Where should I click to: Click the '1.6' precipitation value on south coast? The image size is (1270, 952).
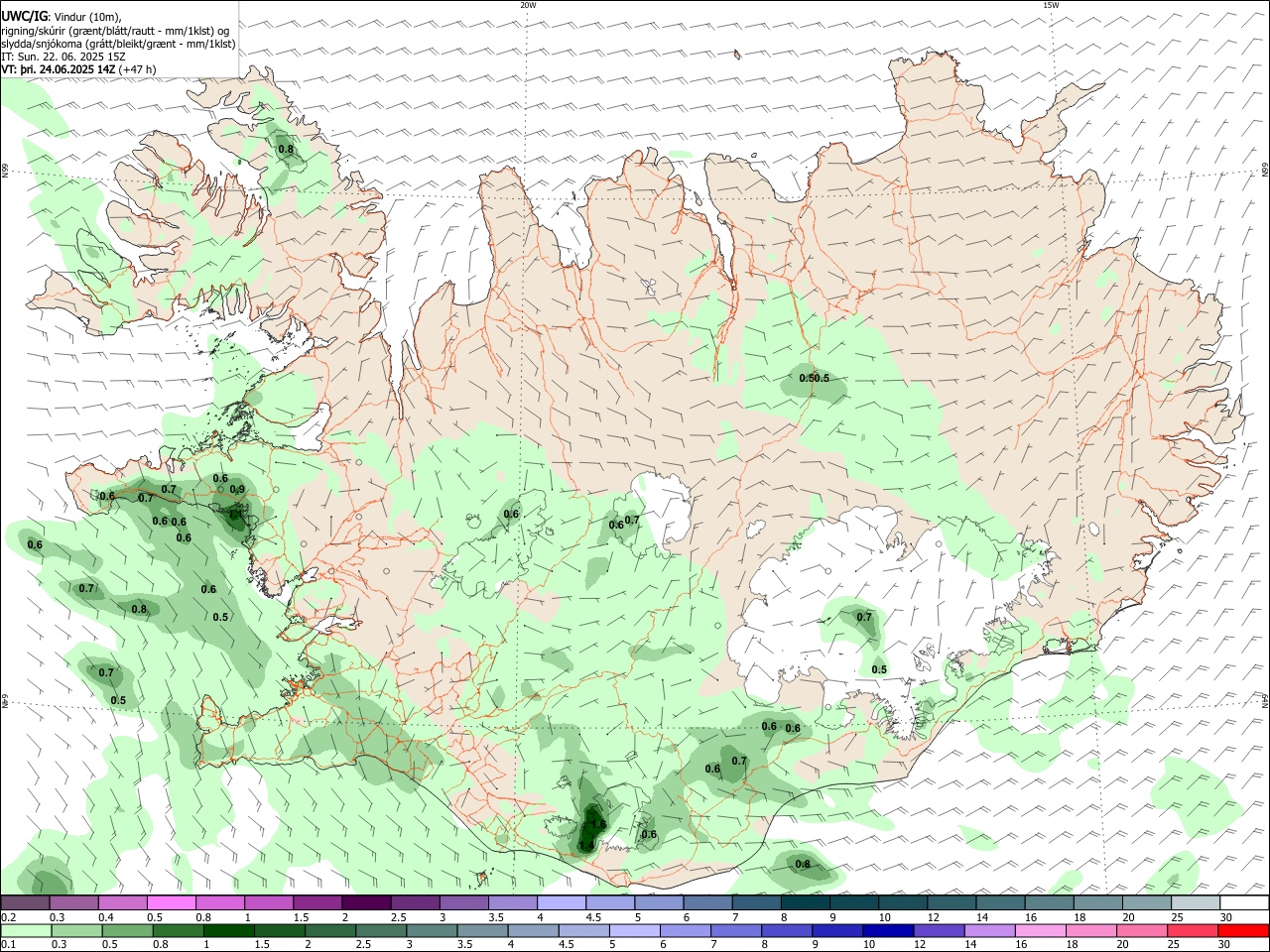click(x=597, y=824)
